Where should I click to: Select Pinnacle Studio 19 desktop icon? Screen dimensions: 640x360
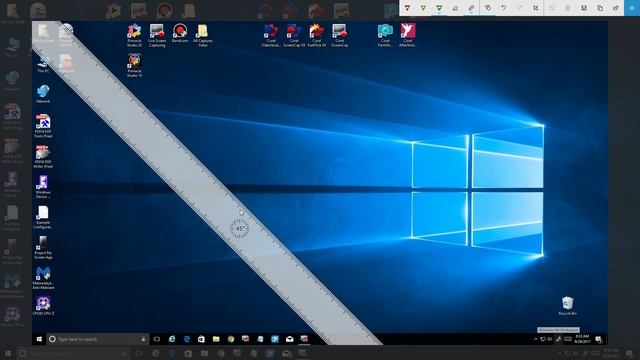[x=134, y=65]
